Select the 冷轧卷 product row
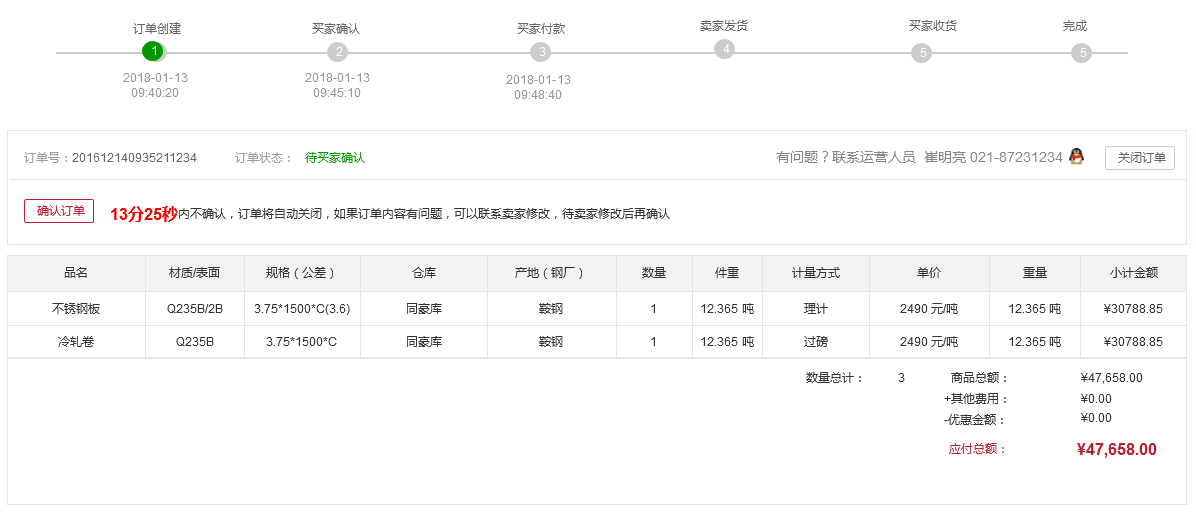Image resolution: width=1196 pixels, height=515 pixels. pos(76,342)
